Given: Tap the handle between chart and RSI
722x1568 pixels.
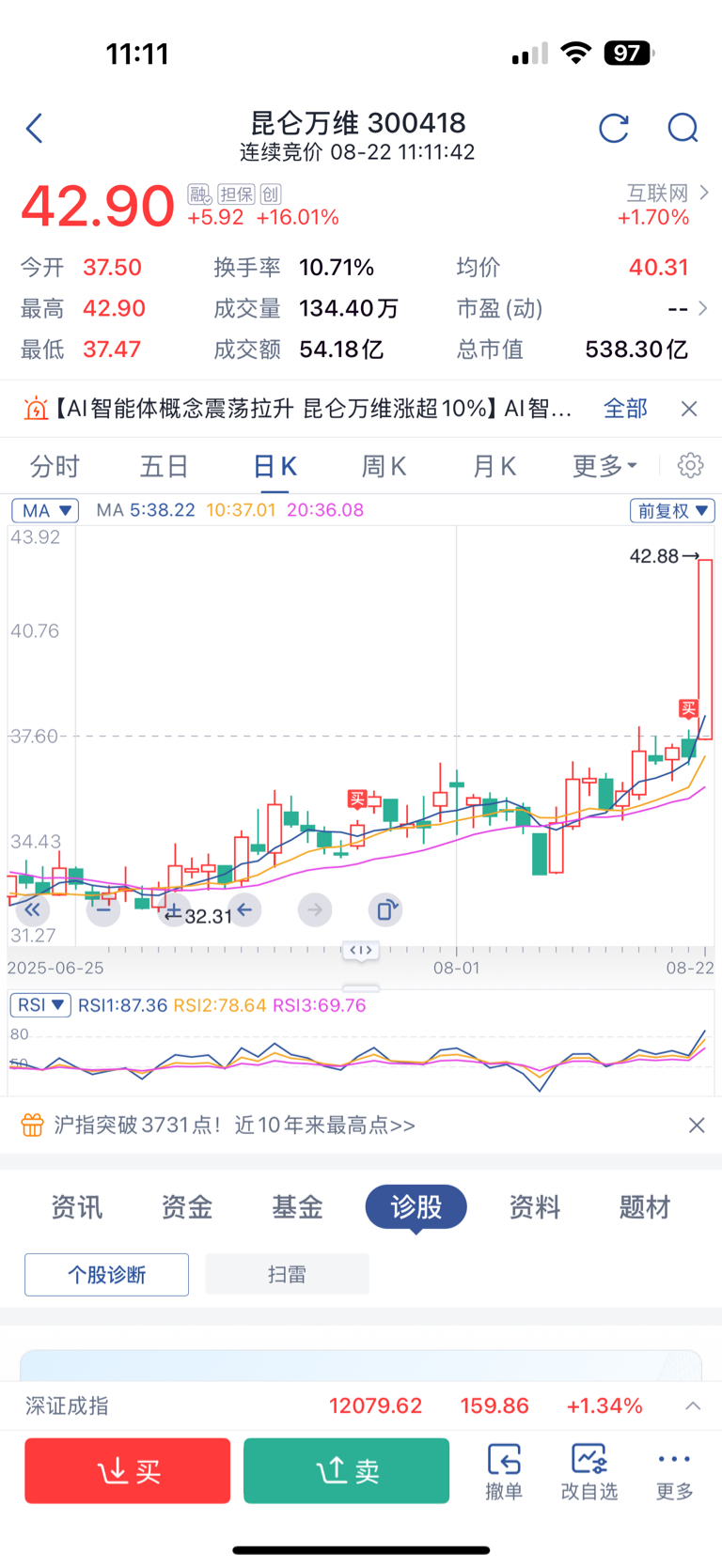Looking at the screenshot, I should coord(361,987).
